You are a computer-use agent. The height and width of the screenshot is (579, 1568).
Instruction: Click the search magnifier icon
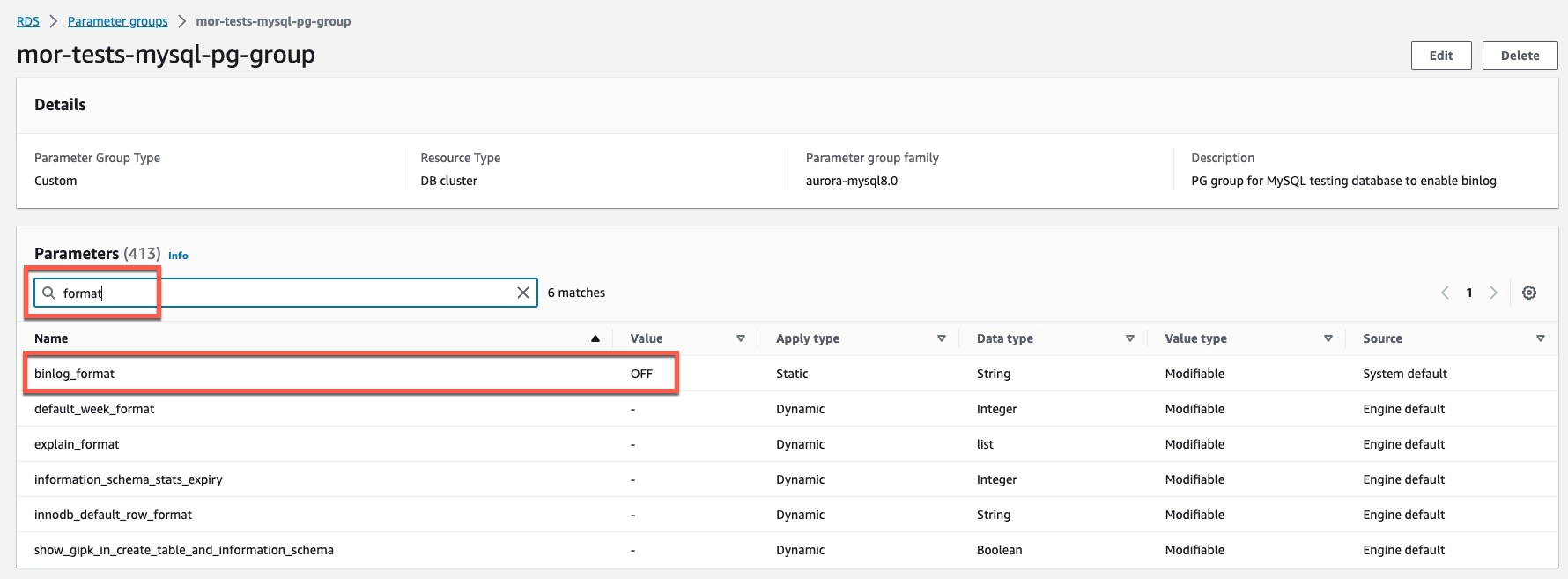click(x=49, y=293)
